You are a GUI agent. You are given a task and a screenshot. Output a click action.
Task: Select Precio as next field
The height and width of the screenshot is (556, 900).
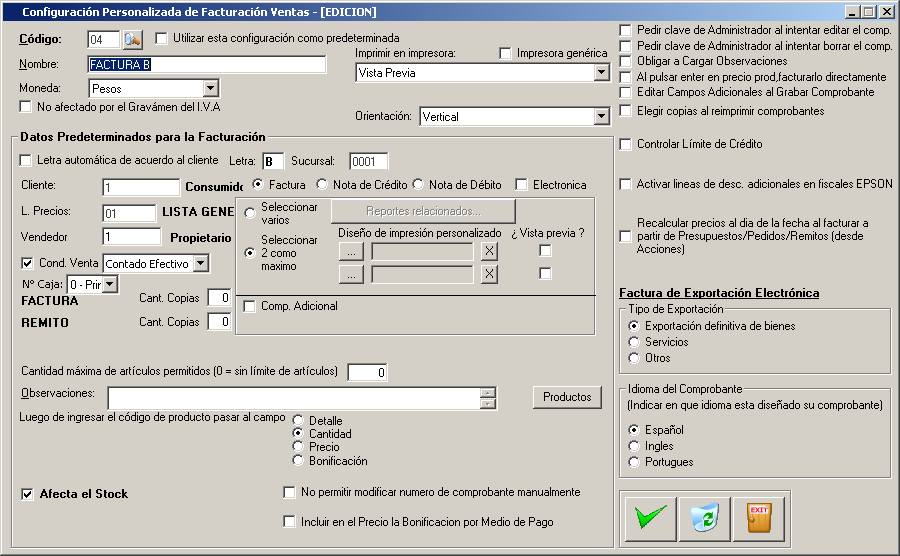pyautogui.click(x=297, y=446)
